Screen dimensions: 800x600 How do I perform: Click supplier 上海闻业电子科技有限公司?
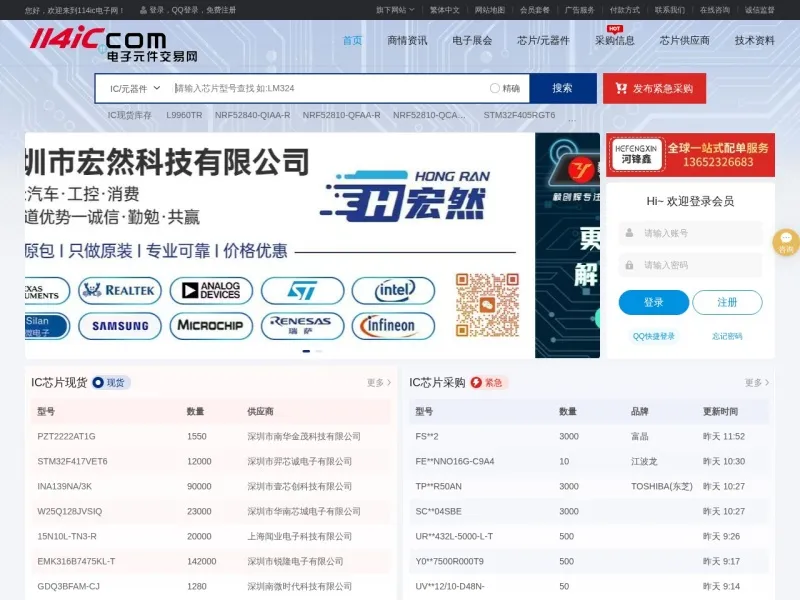(x=299, y=536)
